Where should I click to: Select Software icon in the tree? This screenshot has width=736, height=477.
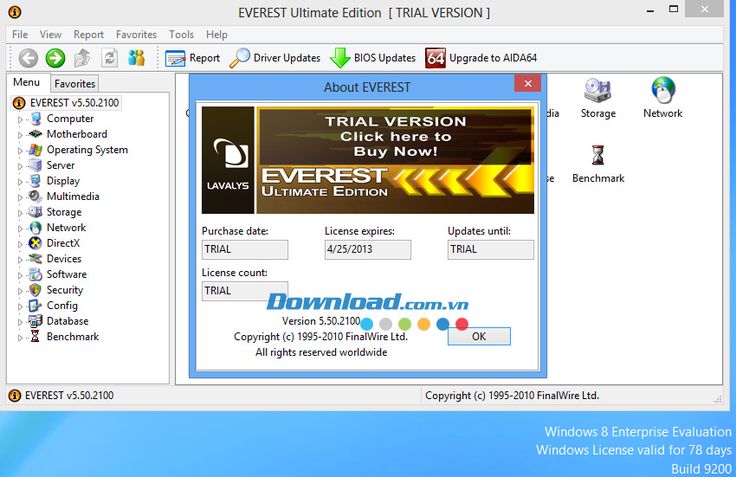tap(36, 274)
